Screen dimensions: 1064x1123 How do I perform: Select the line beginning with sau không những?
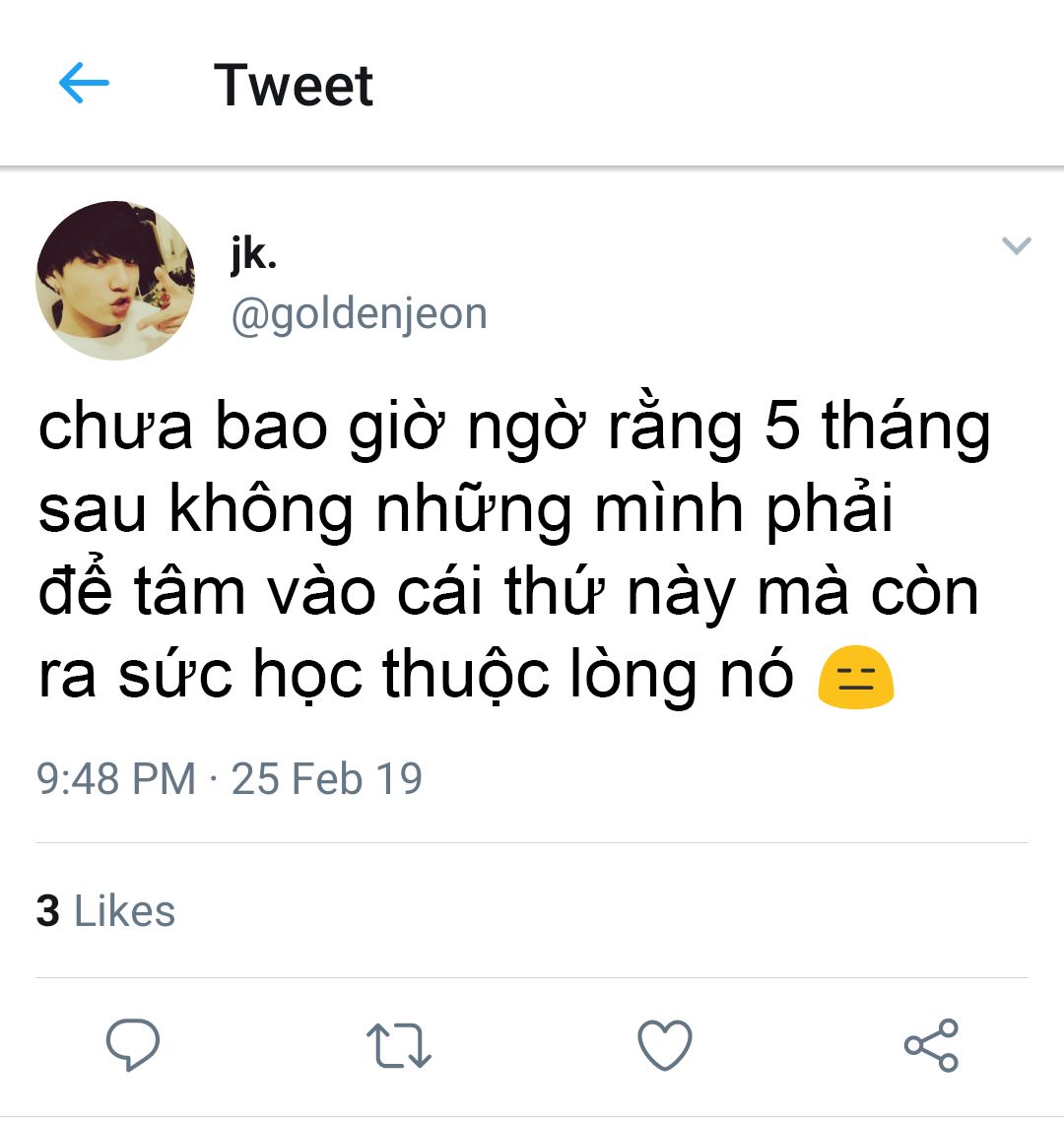click(466, 510)
